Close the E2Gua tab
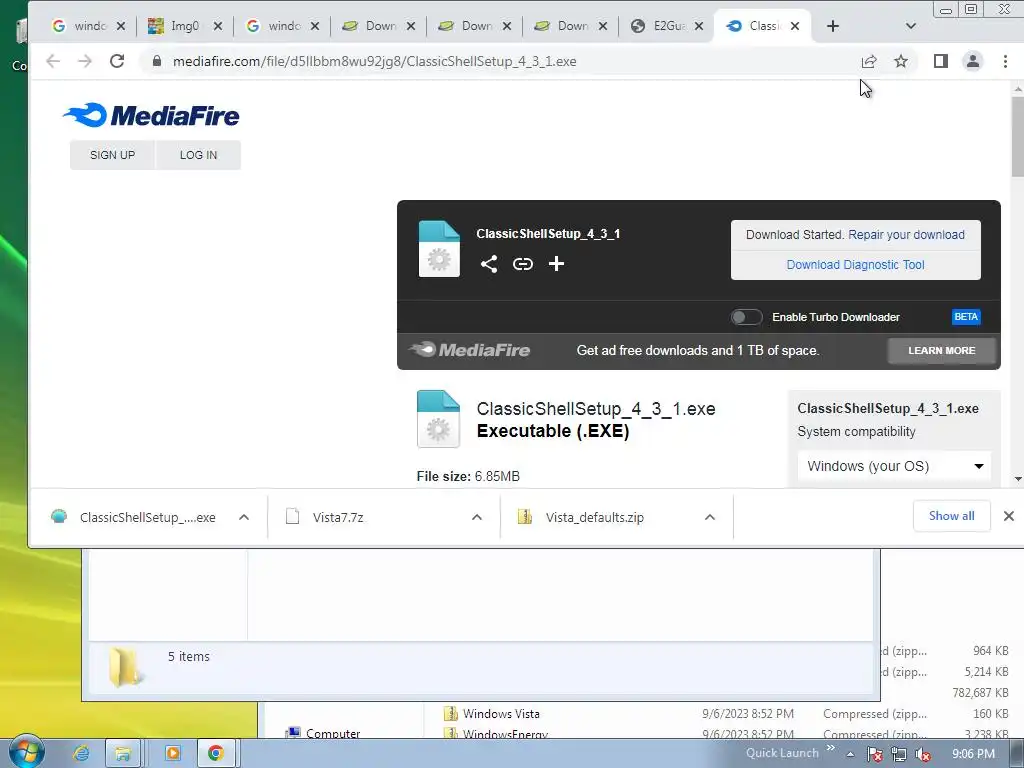 (x=699, y=26)
